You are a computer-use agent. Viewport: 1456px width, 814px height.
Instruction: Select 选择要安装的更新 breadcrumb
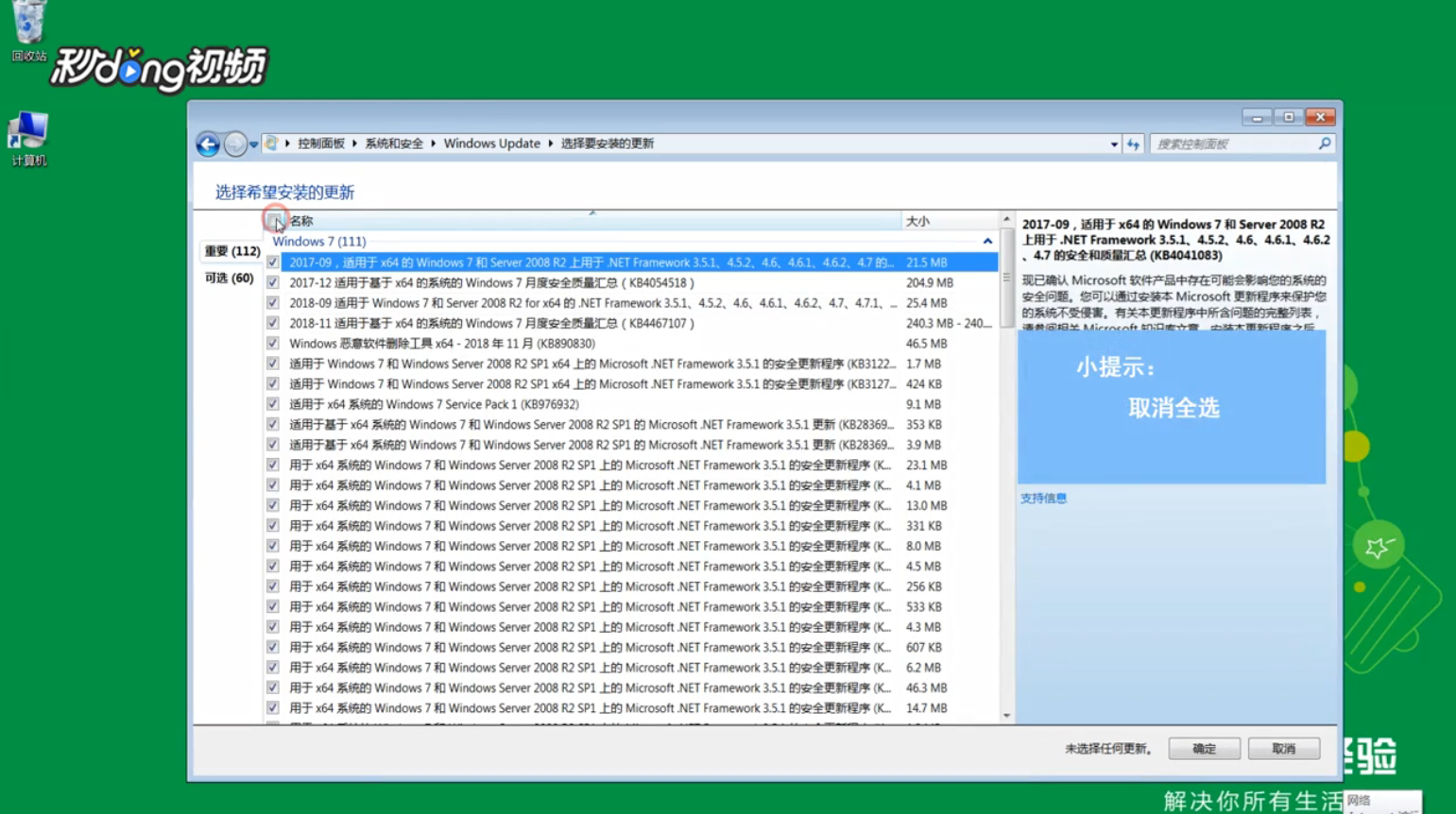point(607,144)
